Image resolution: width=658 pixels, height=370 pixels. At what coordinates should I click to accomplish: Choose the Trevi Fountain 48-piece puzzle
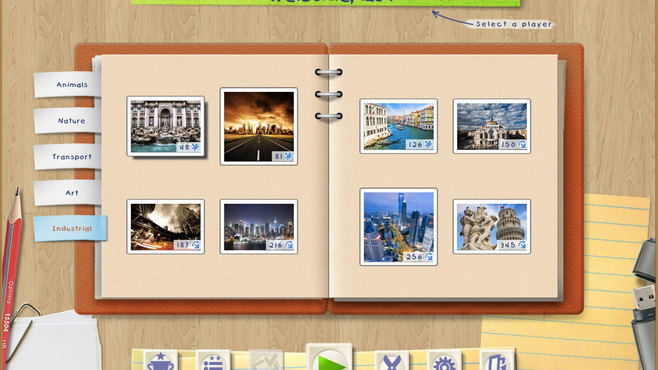click(166, 126)
